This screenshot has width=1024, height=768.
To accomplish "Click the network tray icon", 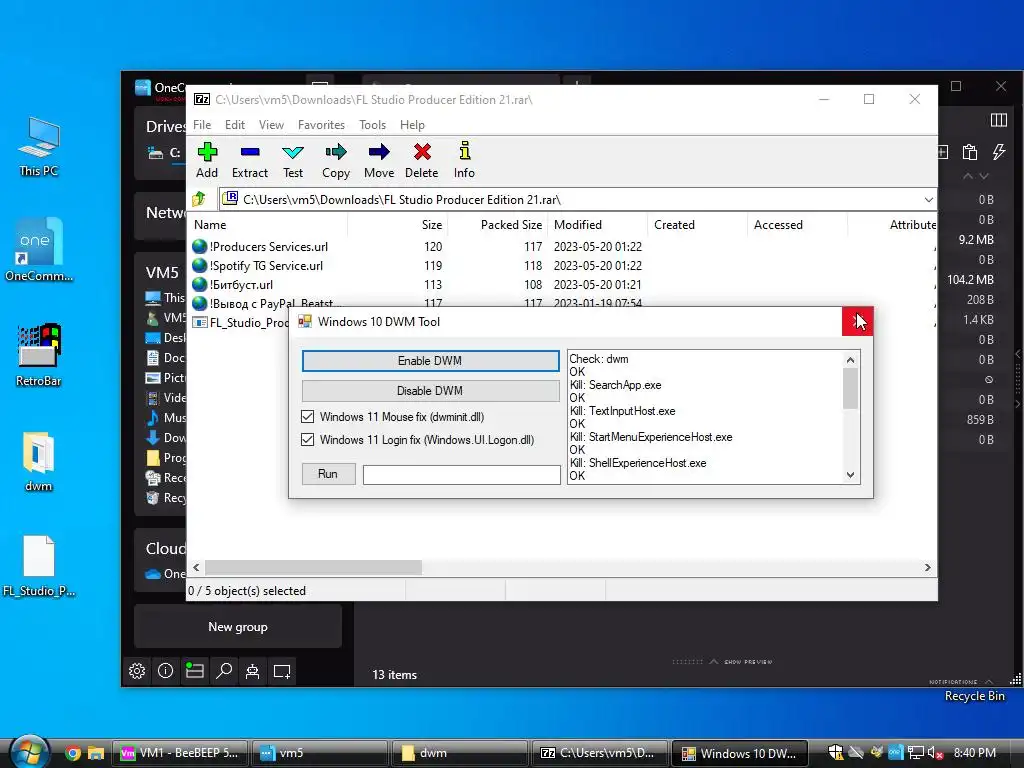I will [916, 753].
